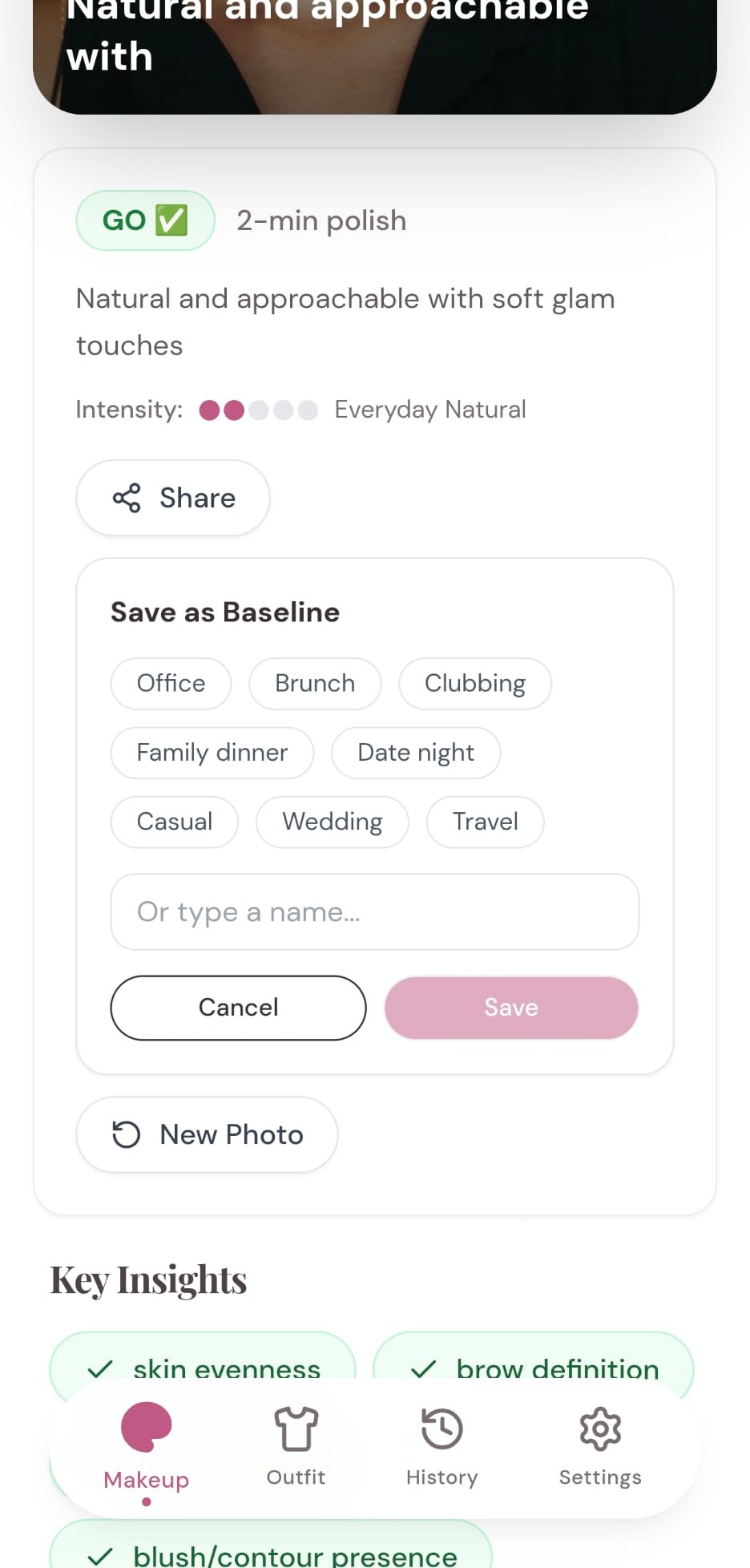Select the Brunch baseline chip
This screenshot has width=750, height=1568.
(315, 684)
